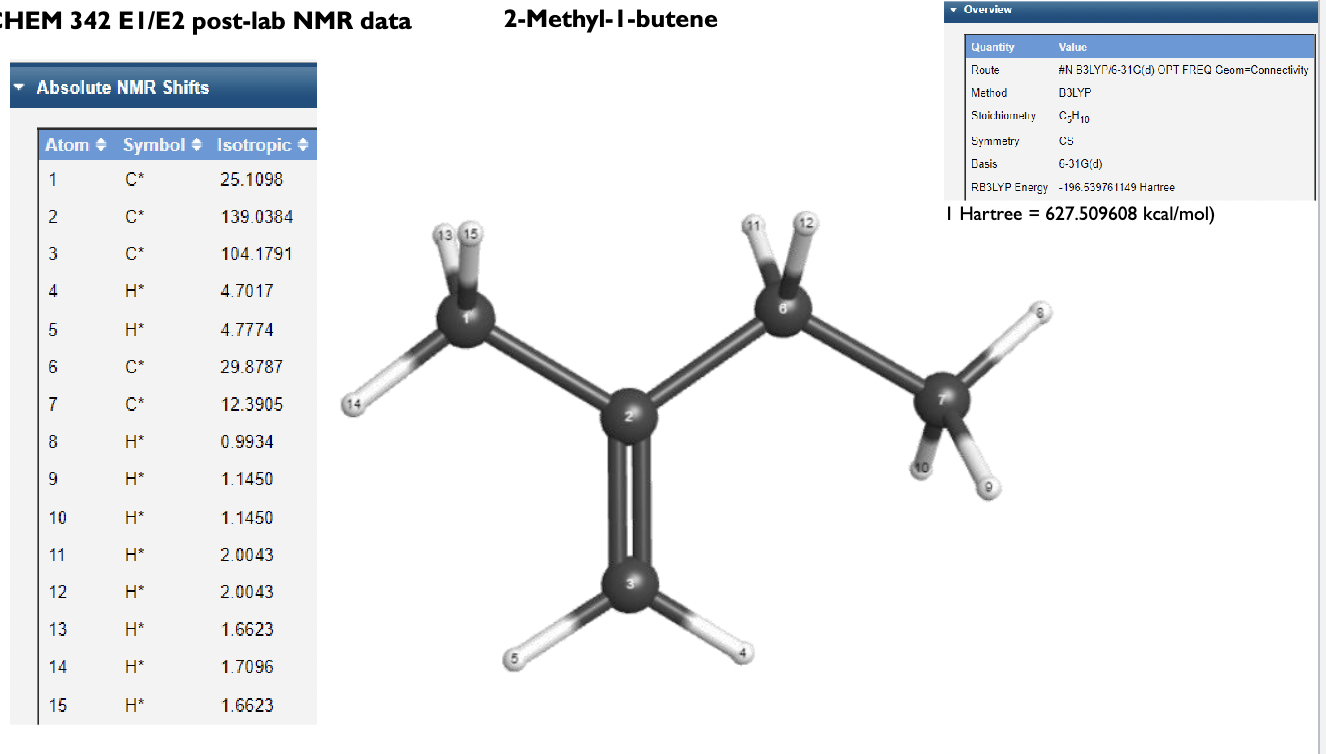Screen dimensions: 1326x754
Task: Select hydrogen atom 15 in the molecule
Action: [470, 234]
